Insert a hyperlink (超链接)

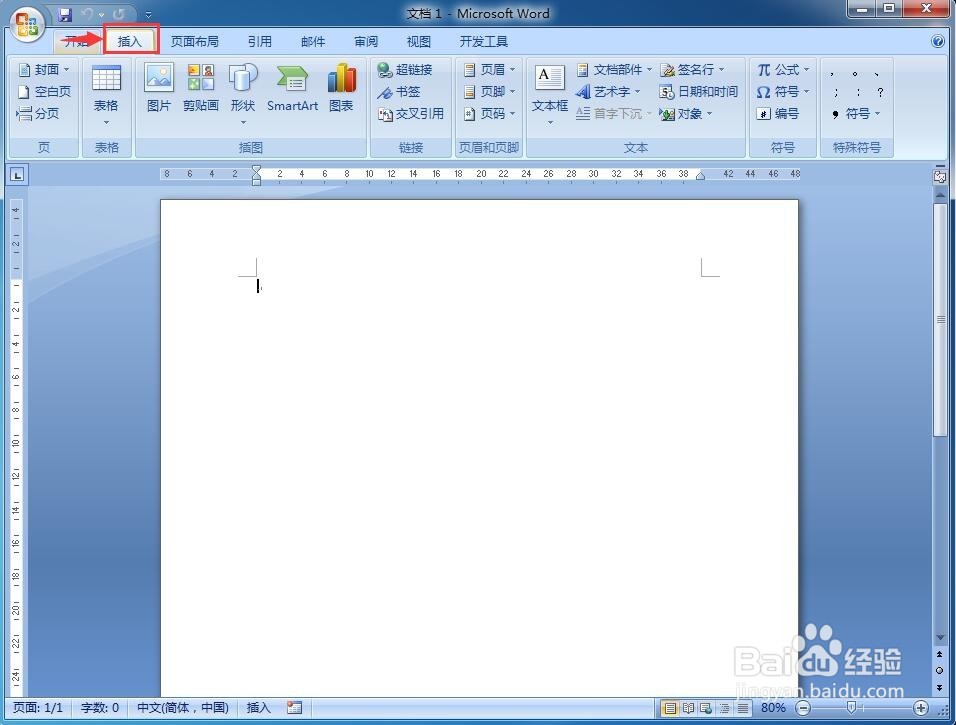tap(405, 70)
